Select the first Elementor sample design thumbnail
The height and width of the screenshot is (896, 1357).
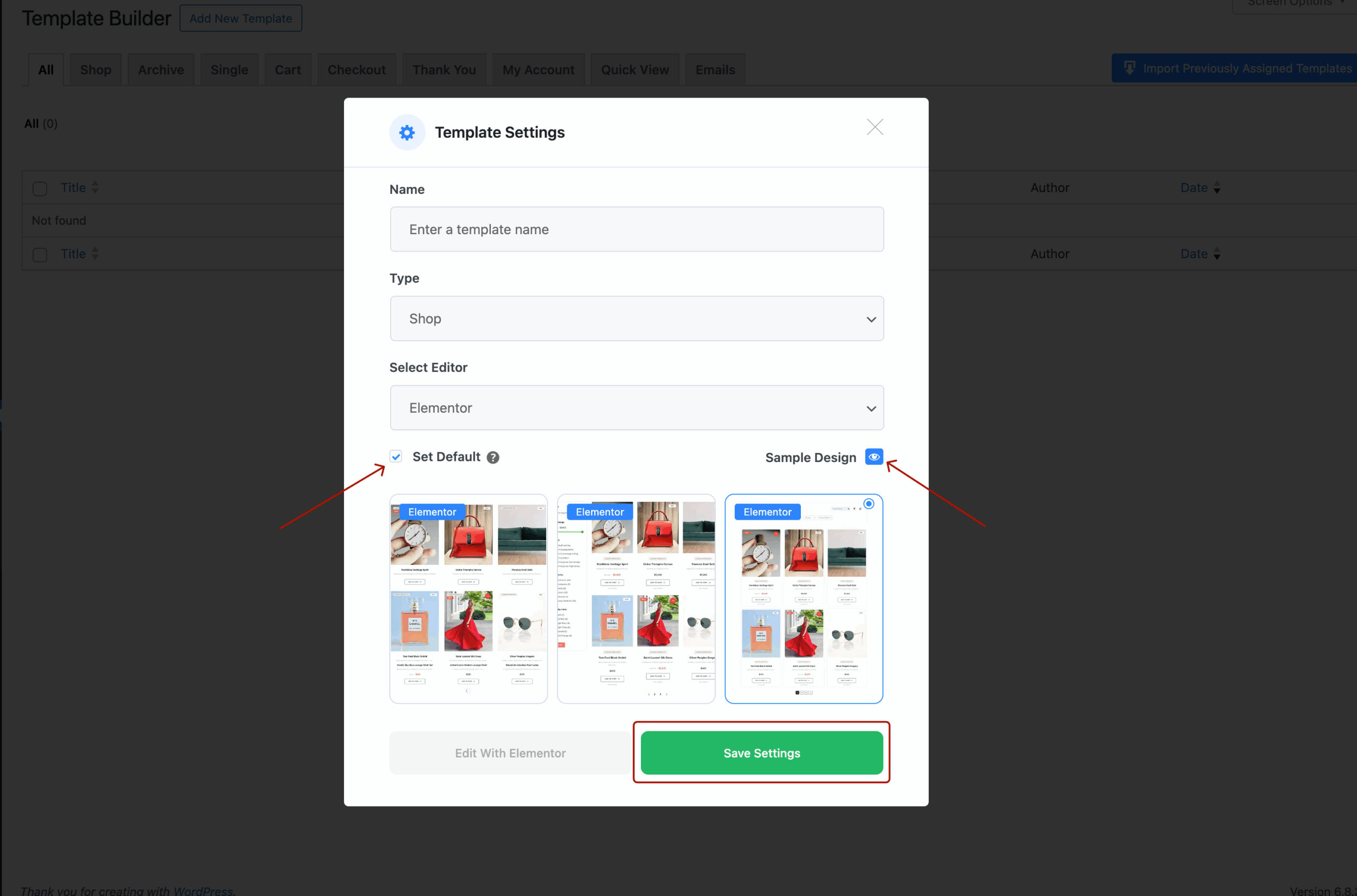pyautogui.click(x=468, y=599)
